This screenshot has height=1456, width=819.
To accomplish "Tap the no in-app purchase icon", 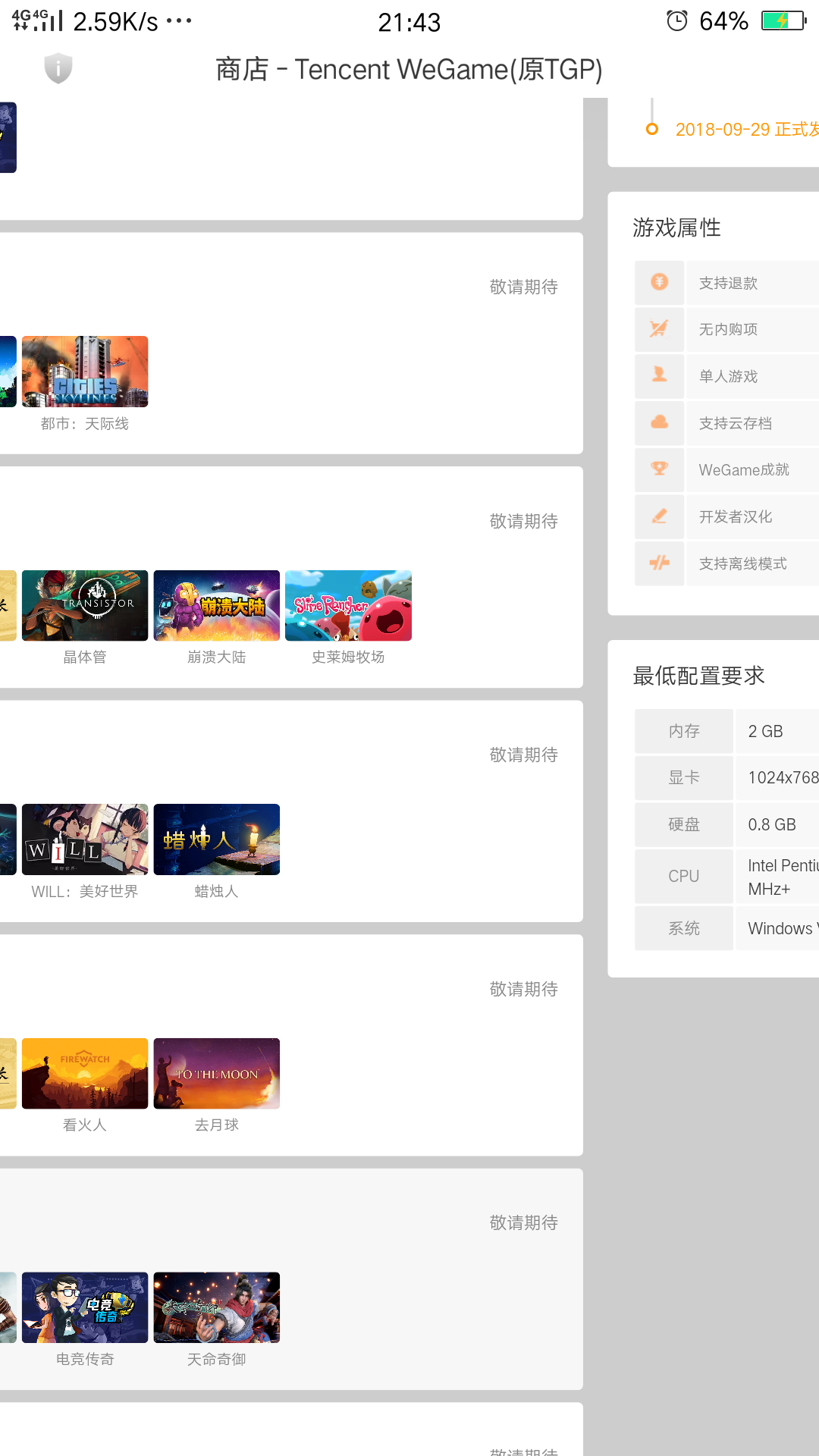I will point(660,328).
